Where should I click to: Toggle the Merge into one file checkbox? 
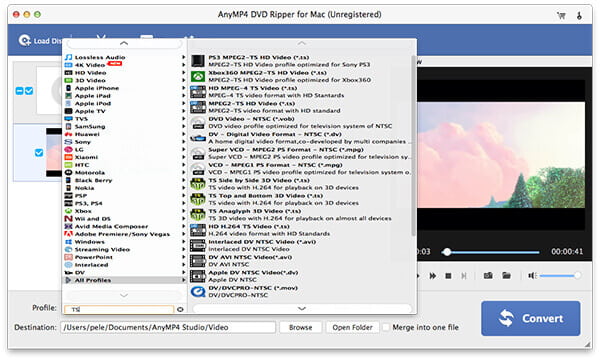point(386,327)
